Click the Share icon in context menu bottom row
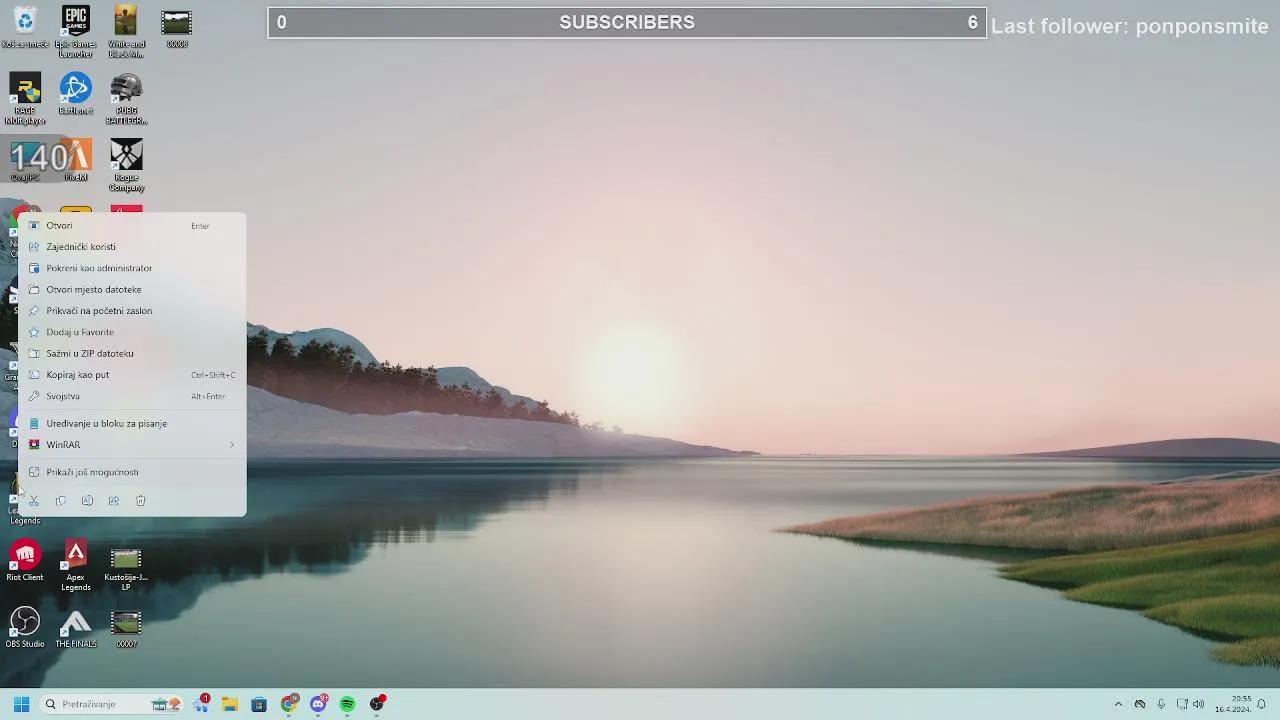Image resolution: width=1280 pixels, height=720 pixels. [114, 501]
